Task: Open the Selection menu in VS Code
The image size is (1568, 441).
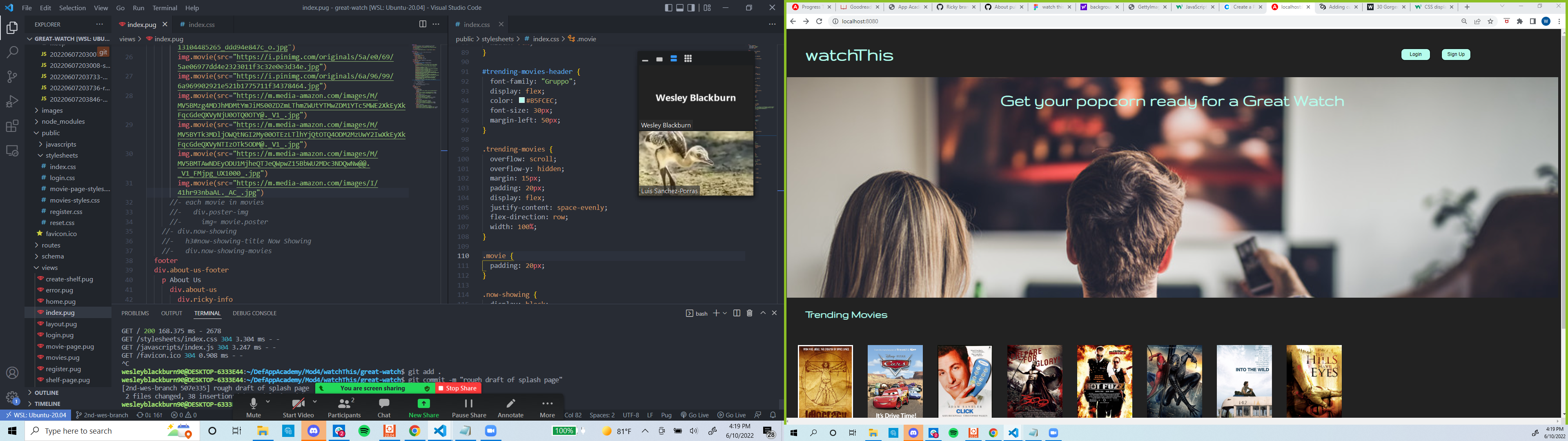Action: click(72, 8)
